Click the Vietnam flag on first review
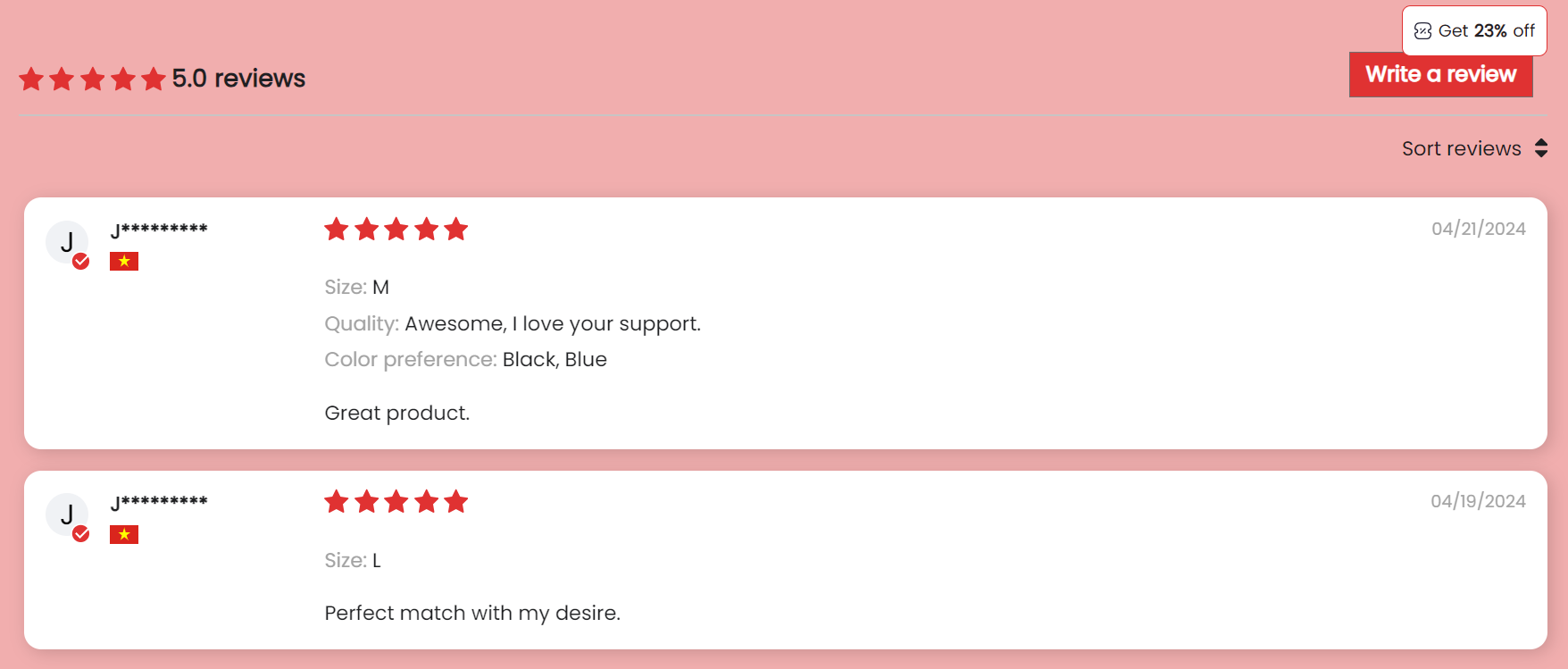The height and width of the screenshot is (669, 1568). click(x=124, y=261)
